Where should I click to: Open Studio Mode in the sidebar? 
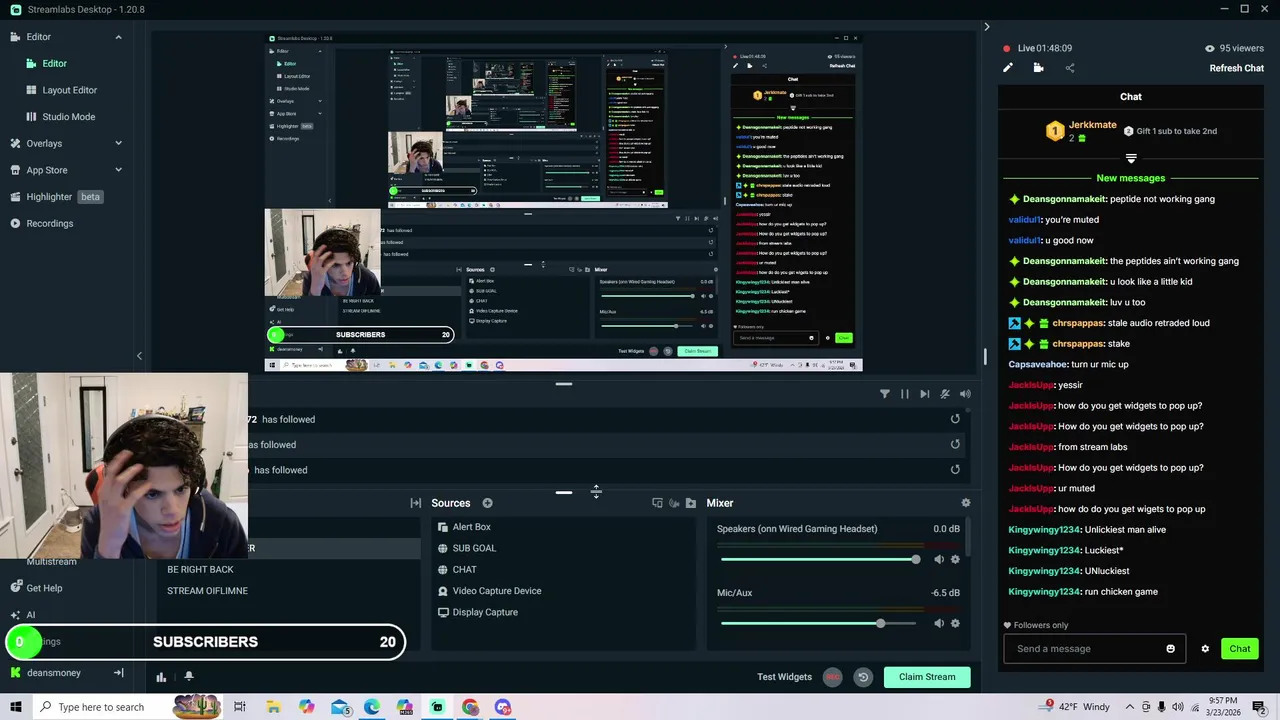(69, 116)
